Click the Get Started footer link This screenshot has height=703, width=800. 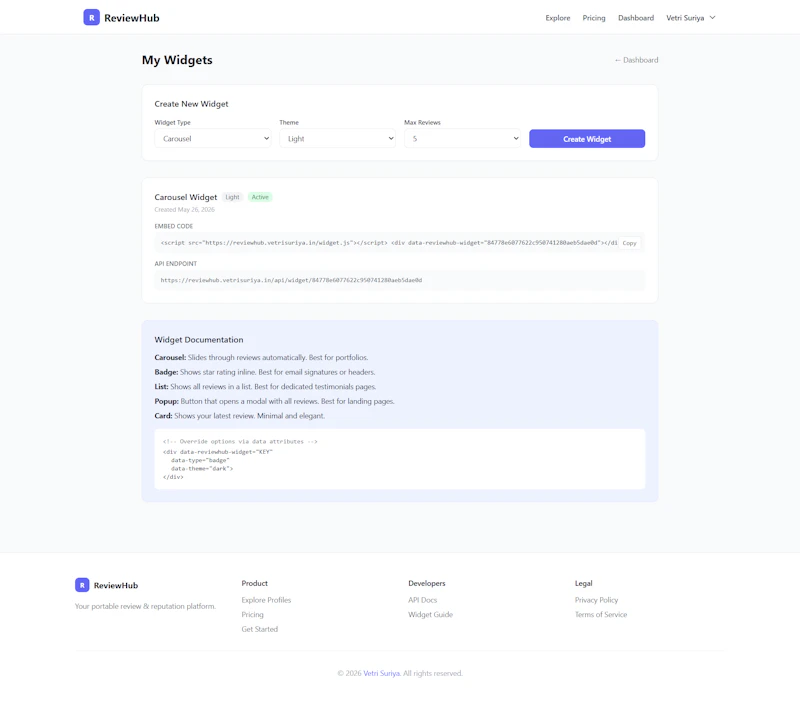[260, 629]
